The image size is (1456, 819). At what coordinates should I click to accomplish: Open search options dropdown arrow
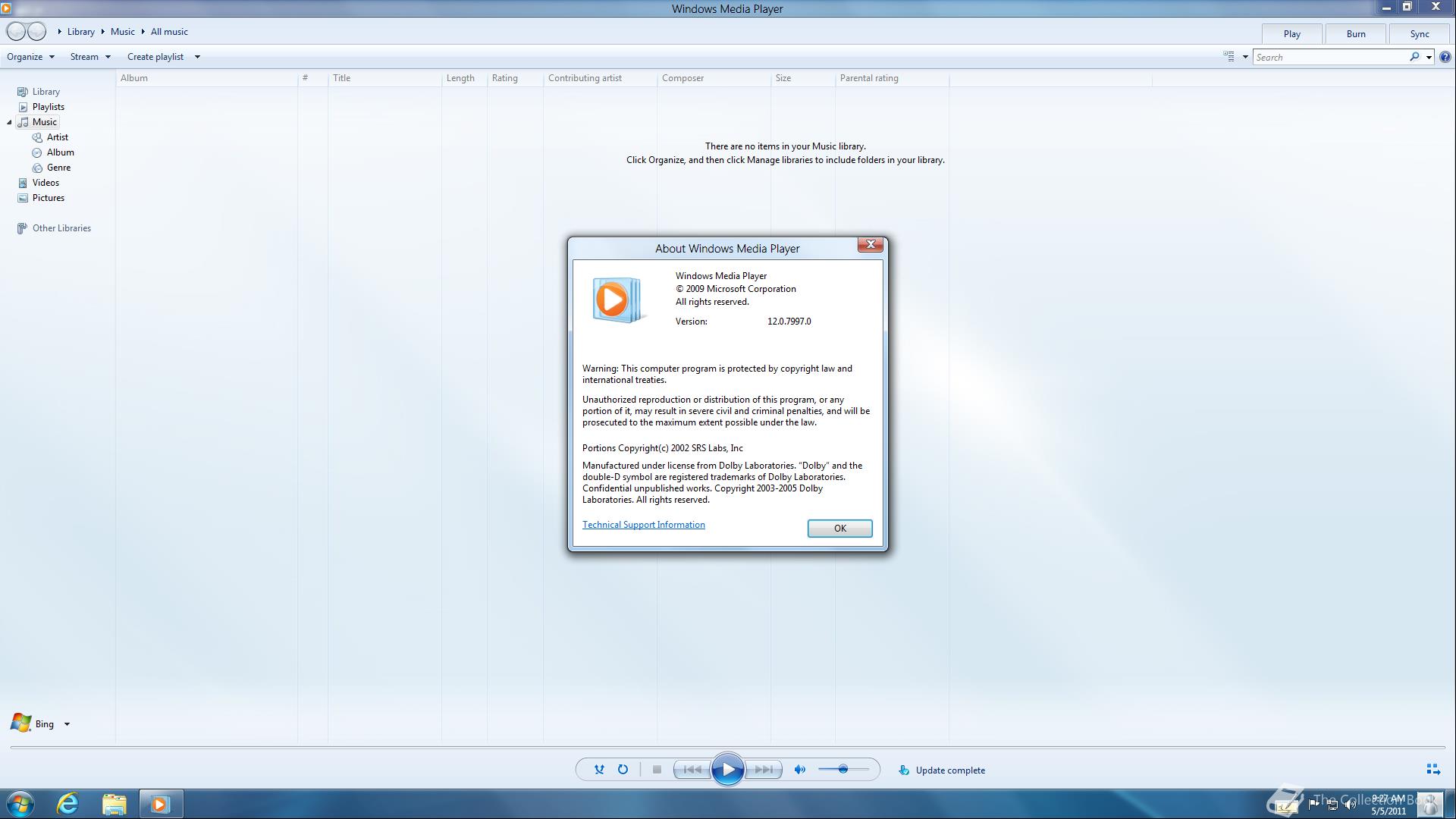(1429, 58)
